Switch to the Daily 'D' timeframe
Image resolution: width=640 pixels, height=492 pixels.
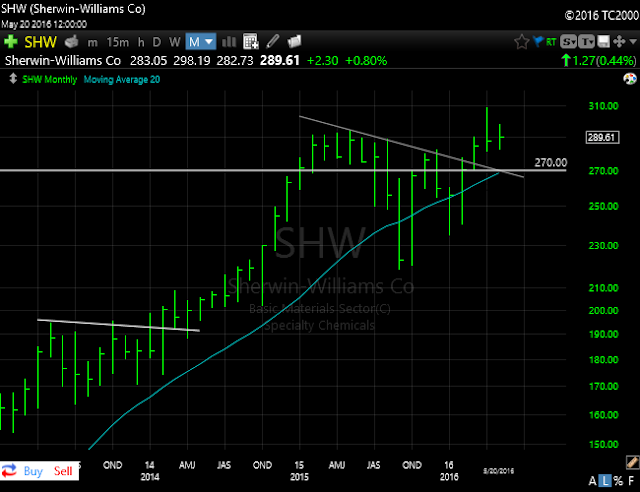156,42
